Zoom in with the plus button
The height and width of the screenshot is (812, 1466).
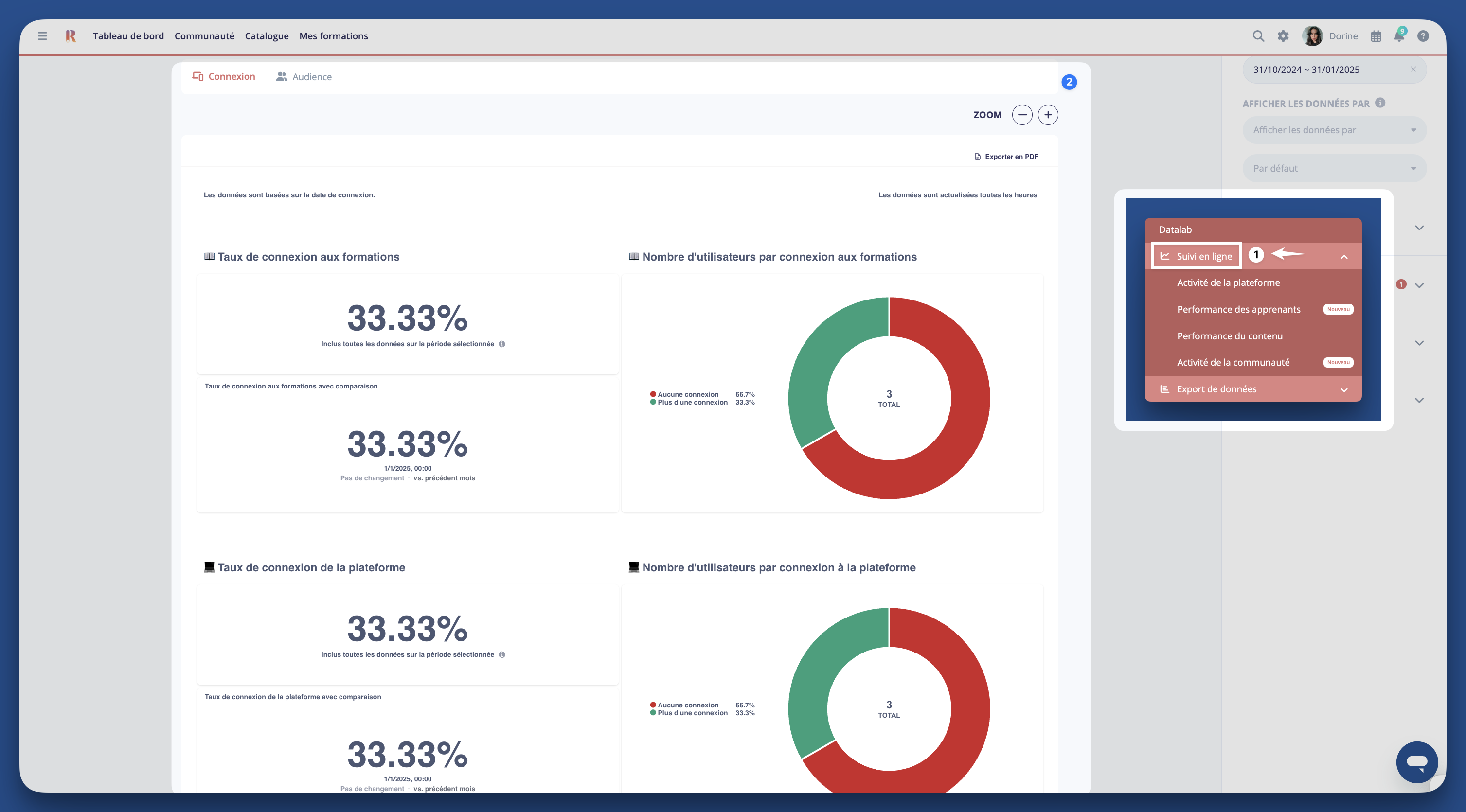pos(1048,115)
